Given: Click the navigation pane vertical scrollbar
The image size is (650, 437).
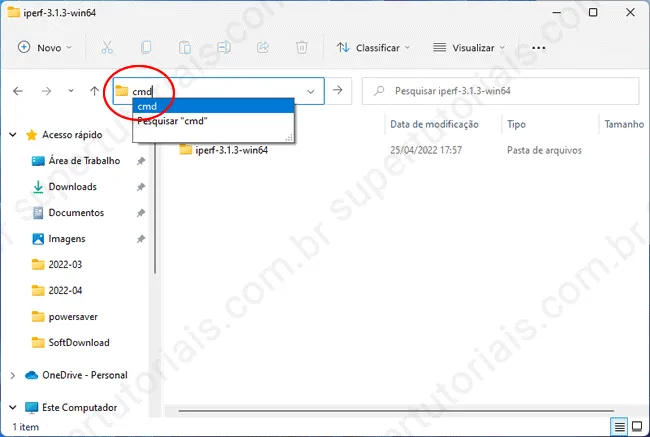Looking at the screenshot, I should click(x=154, y=200).
